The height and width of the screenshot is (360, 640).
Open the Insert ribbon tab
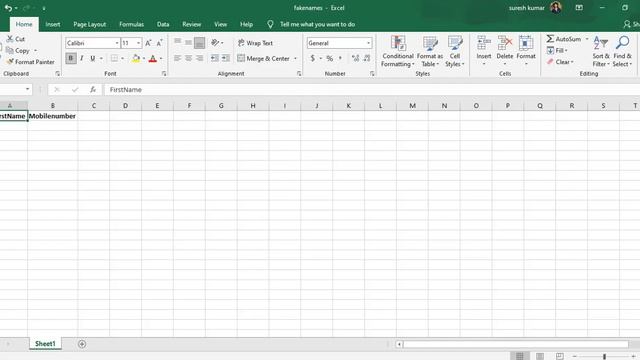coord(53,24)
